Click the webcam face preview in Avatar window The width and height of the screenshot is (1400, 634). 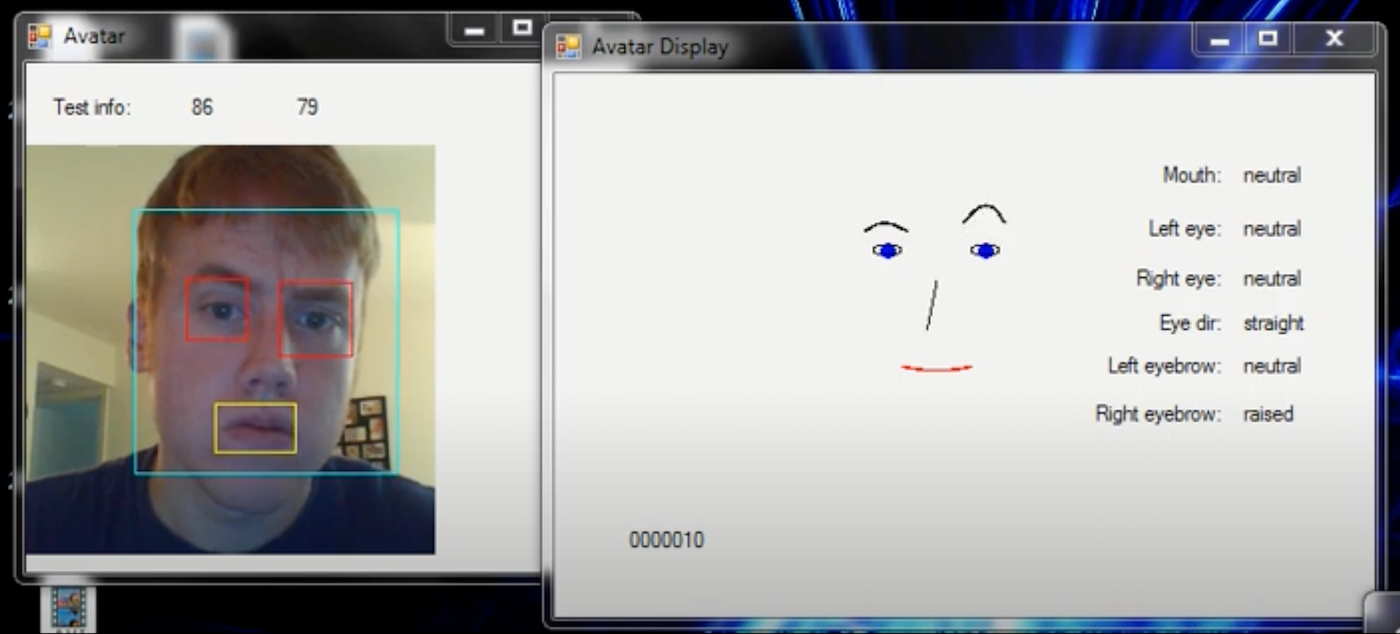[230, 350]
